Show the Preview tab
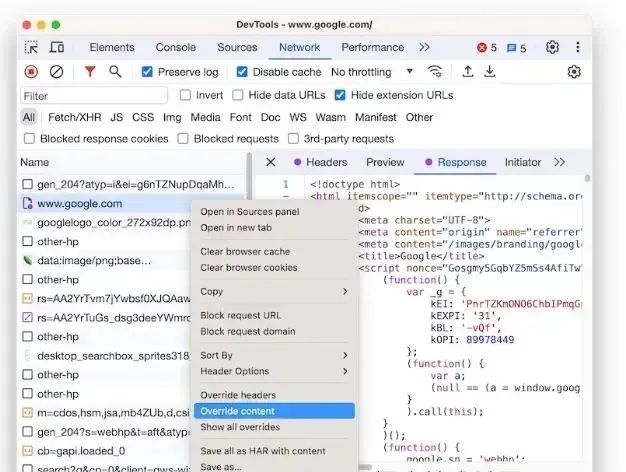 coord(385,162)
